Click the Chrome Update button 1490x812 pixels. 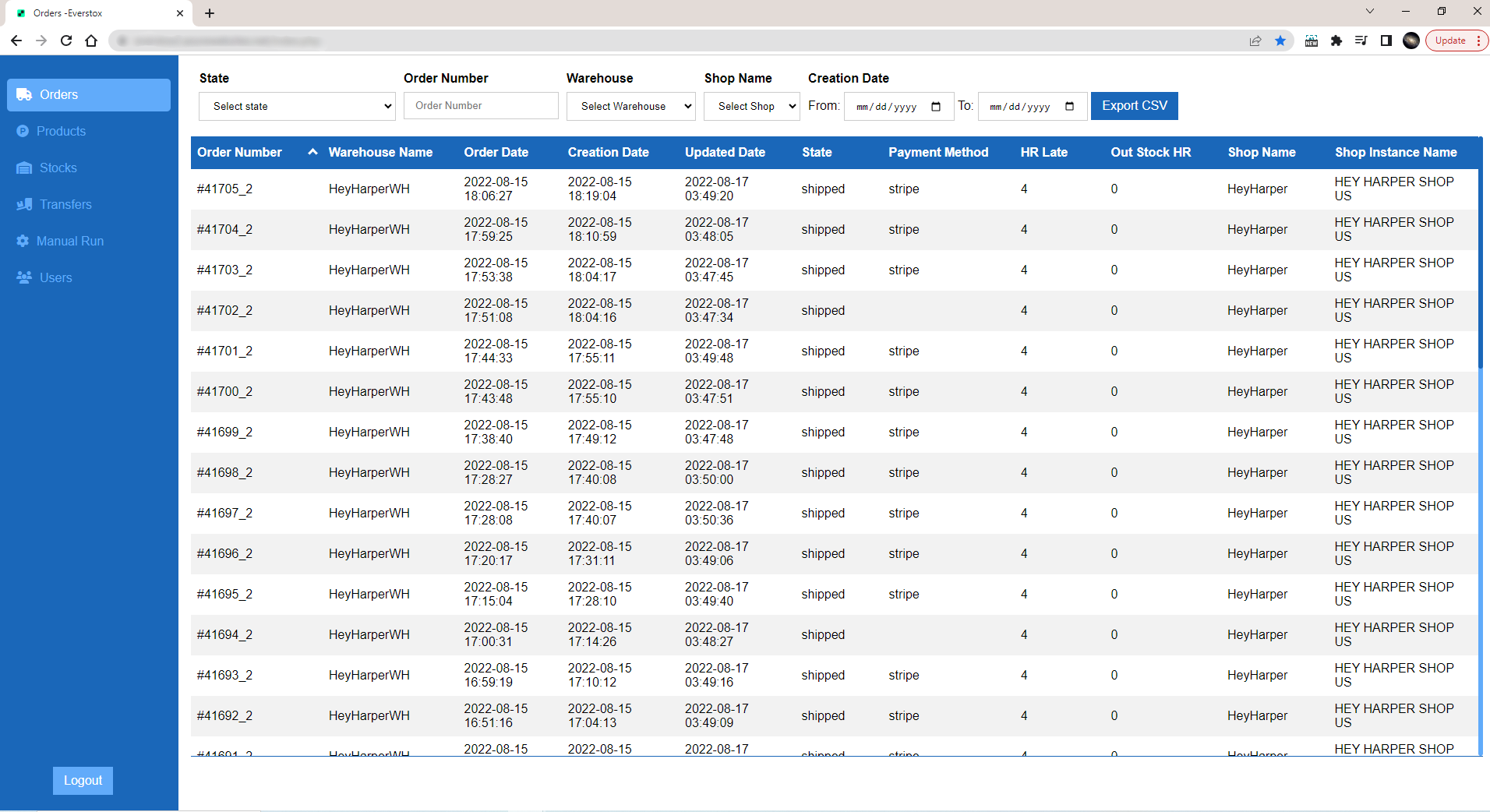[1456, 41]
